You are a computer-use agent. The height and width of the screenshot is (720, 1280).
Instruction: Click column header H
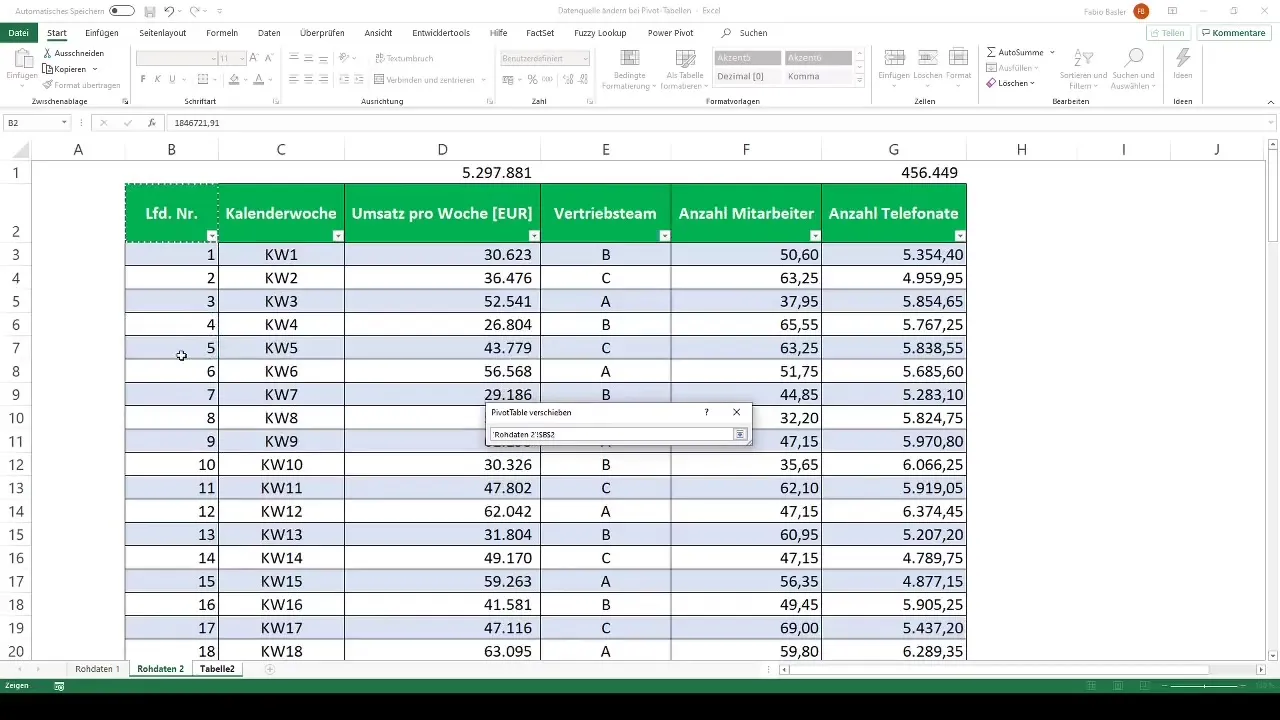[1021, 150]
